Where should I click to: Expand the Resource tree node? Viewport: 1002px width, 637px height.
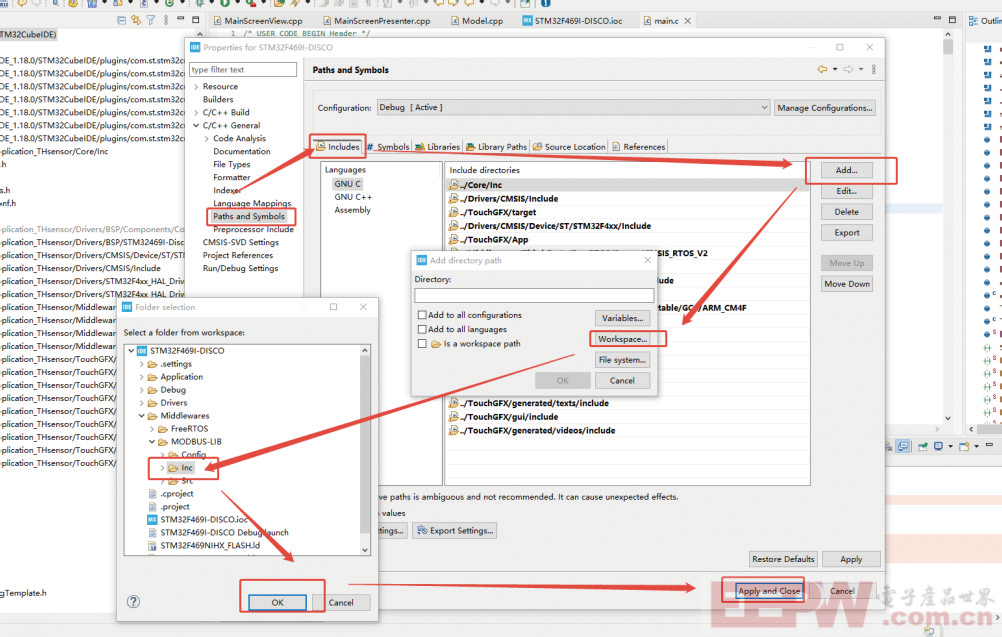[x=196, y=86]
